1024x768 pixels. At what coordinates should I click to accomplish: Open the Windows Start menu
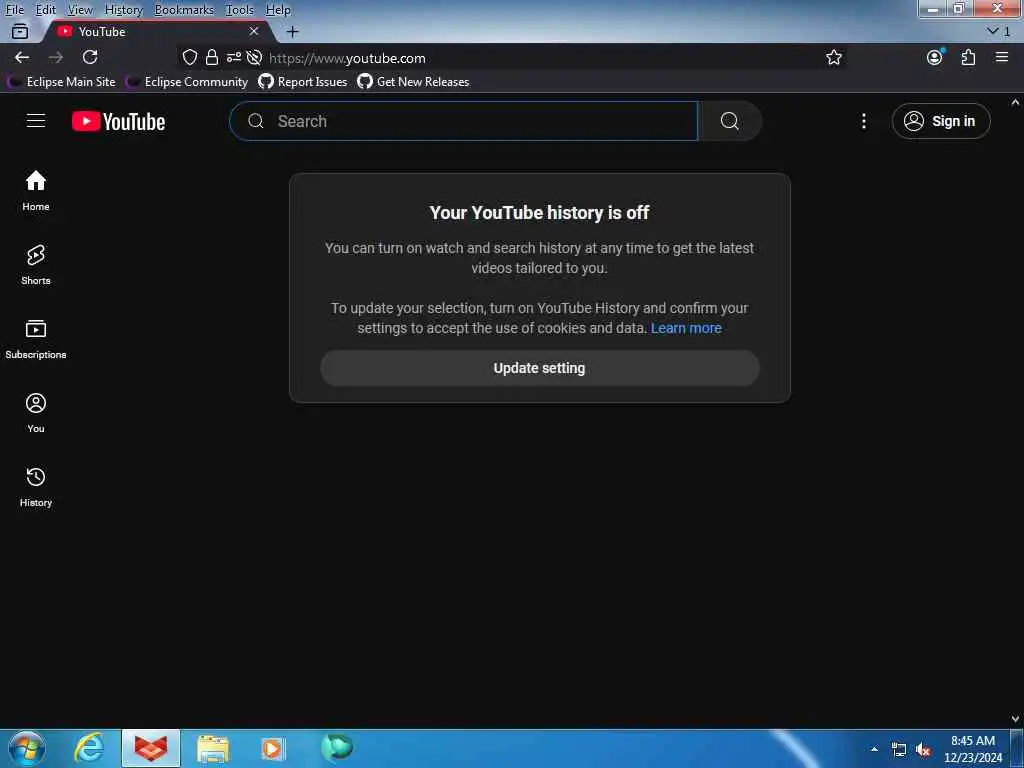coord(27,748)
